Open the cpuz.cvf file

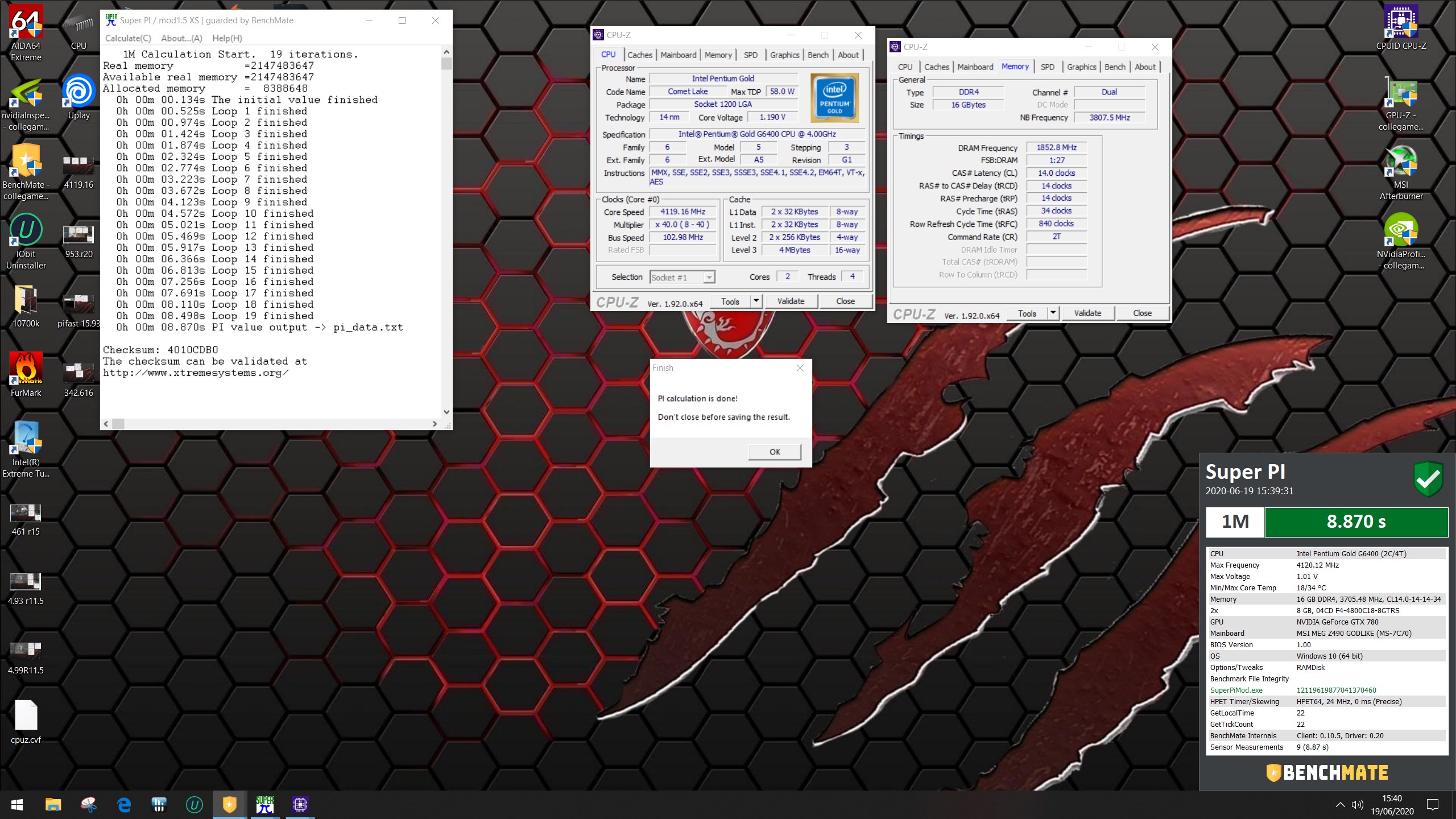pos(26,722)
